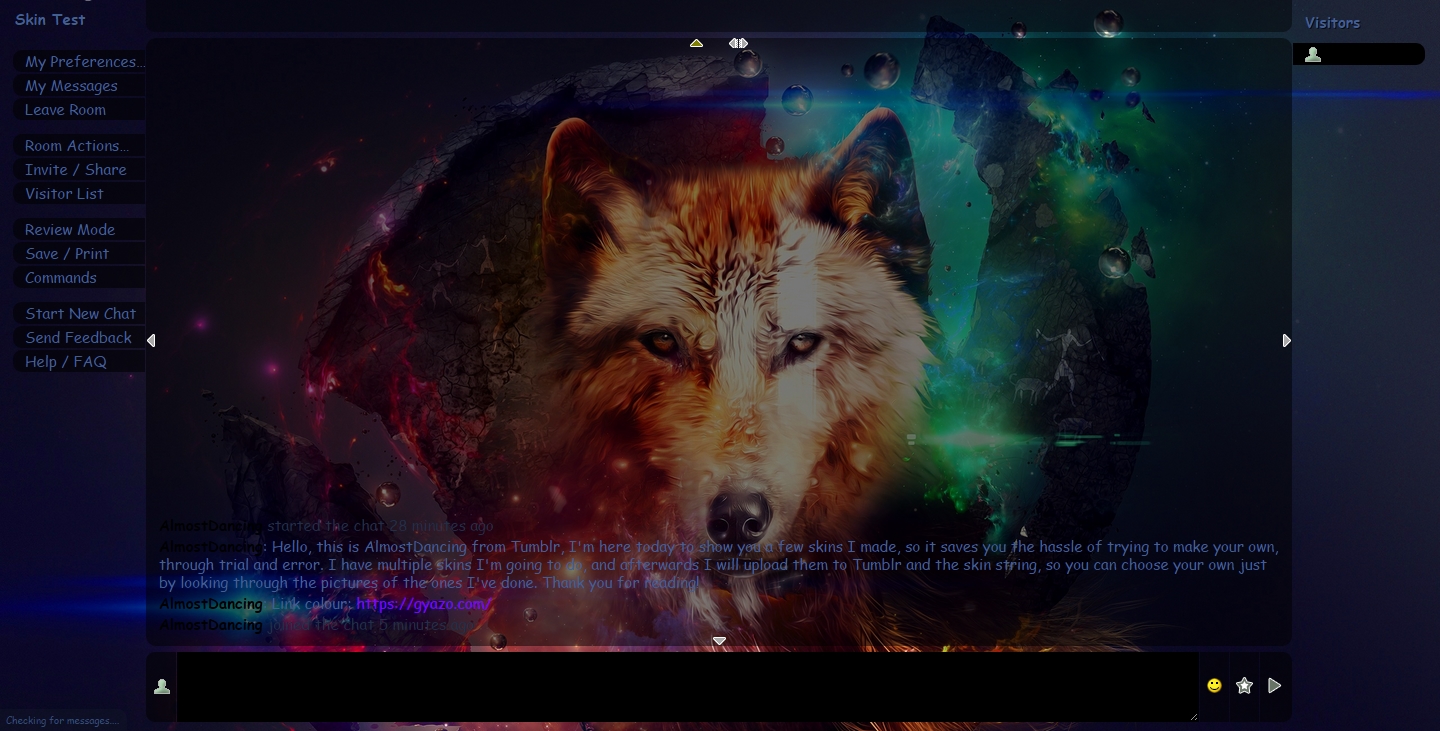Screen dimensions: 1440x731
Task: Open the Commands list
Action: [x=79, y=278]
